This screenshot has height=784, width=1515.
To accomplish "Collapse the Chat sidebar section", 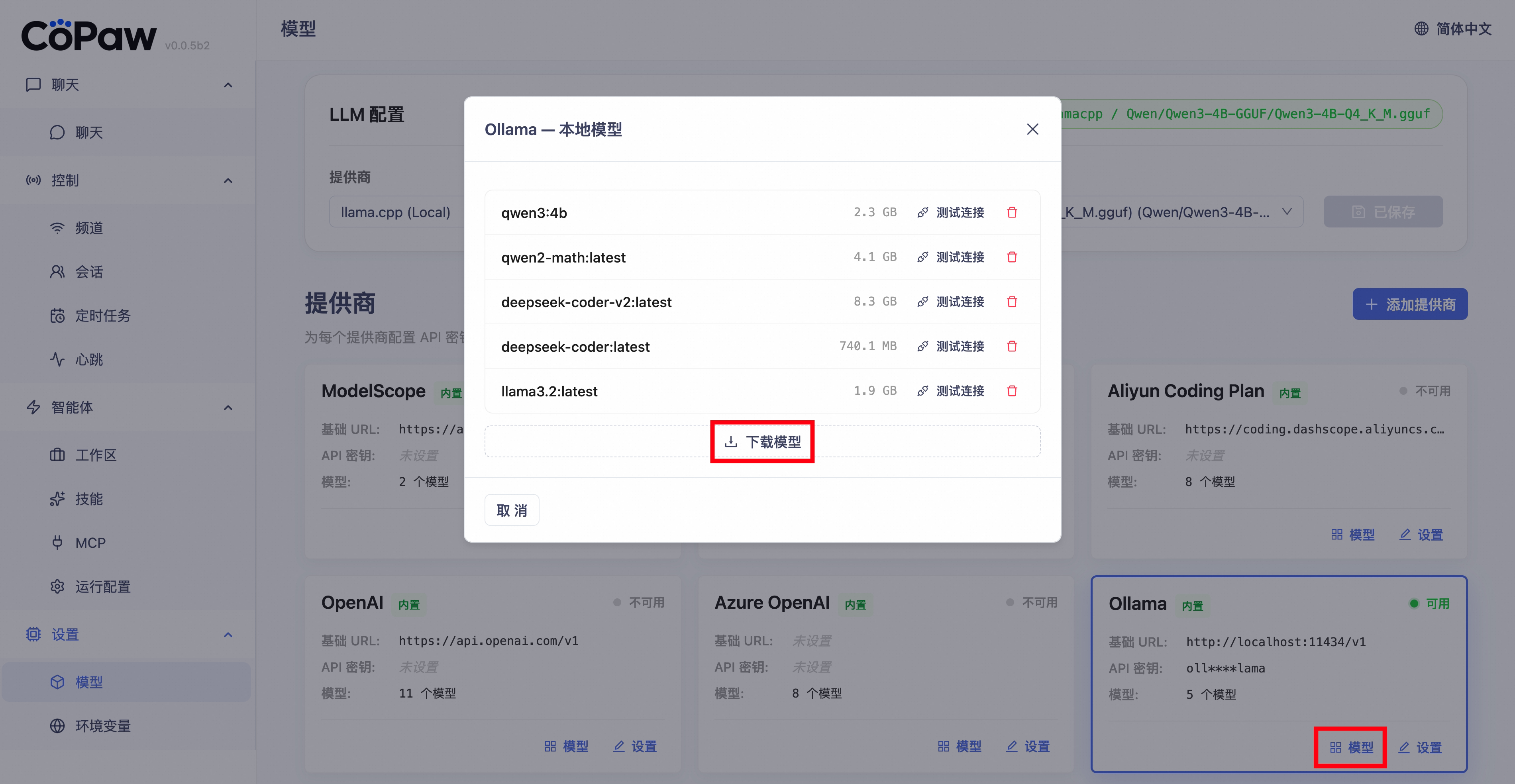I will pos(228,85).
